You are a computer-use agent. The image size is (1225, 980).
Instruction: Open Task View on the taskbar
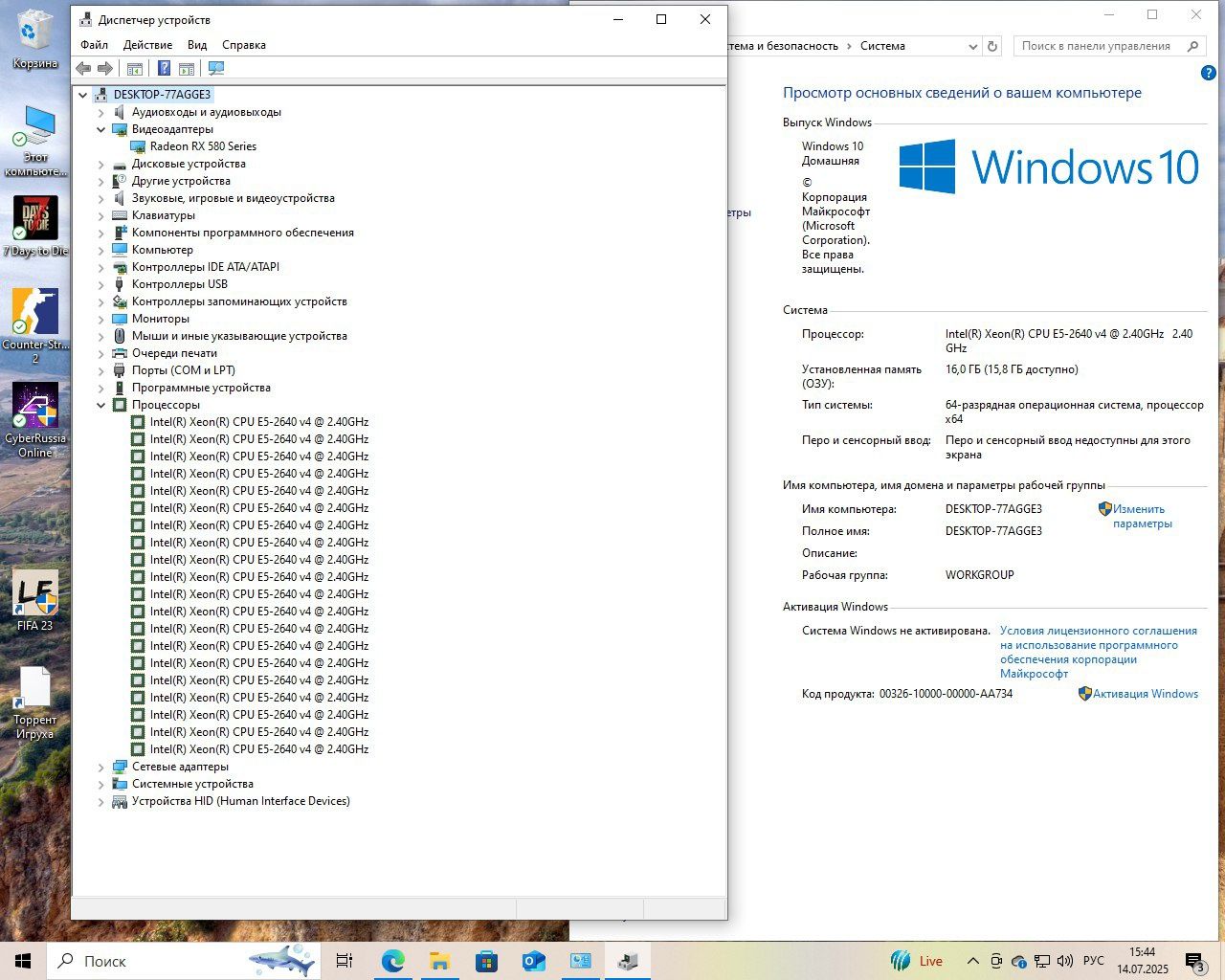coord(345,961)
